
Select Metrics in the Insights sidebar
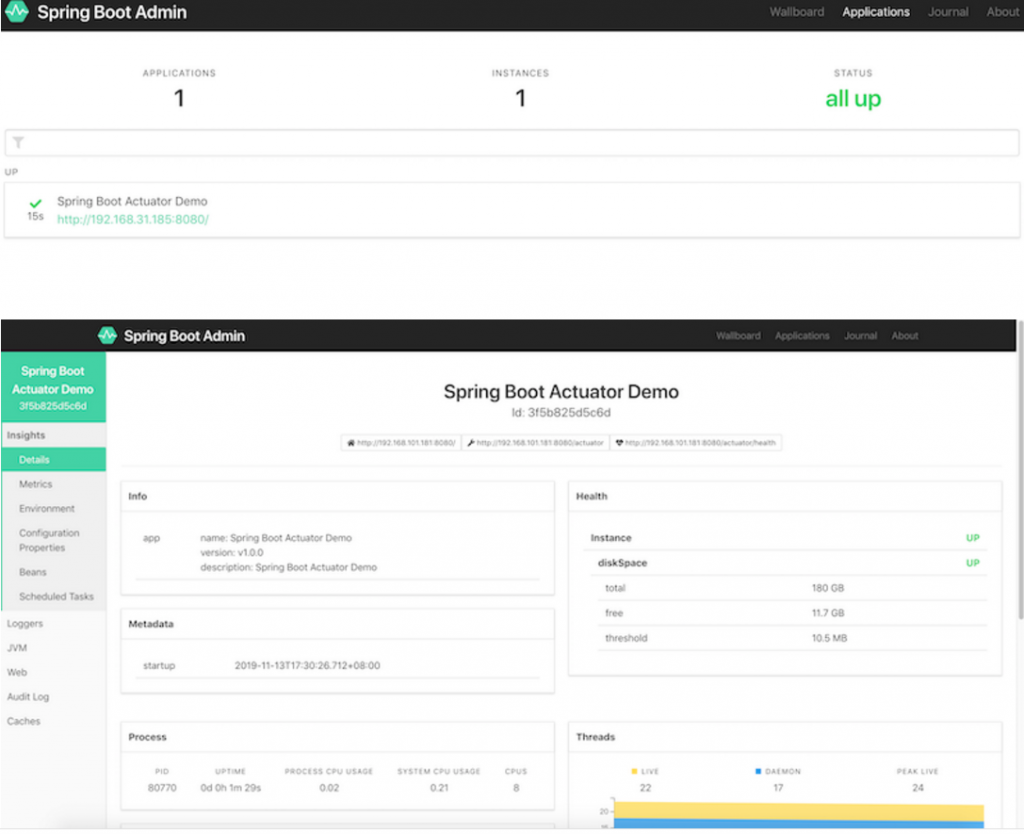(36, 484)
